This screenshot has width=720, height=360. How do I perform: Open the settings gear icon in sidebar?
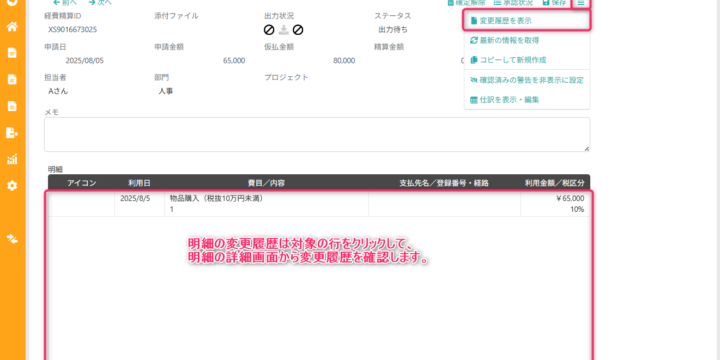[12, 186]
